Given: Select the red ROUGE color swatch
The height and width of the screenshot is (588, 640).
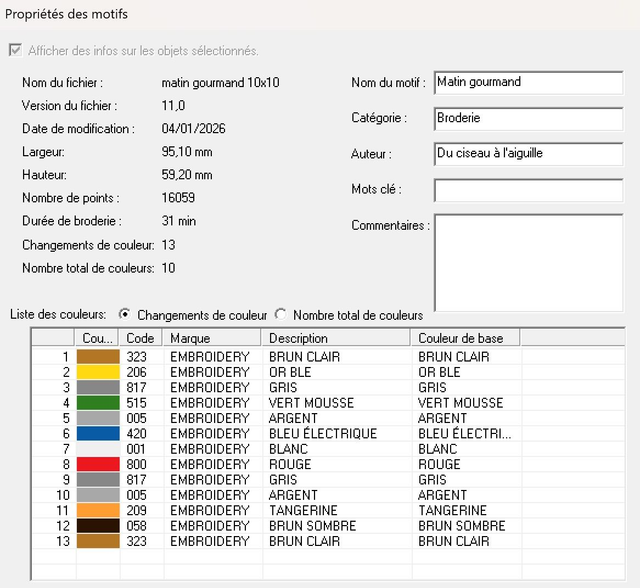Looking at the screenshot, I should coord(97,464).
